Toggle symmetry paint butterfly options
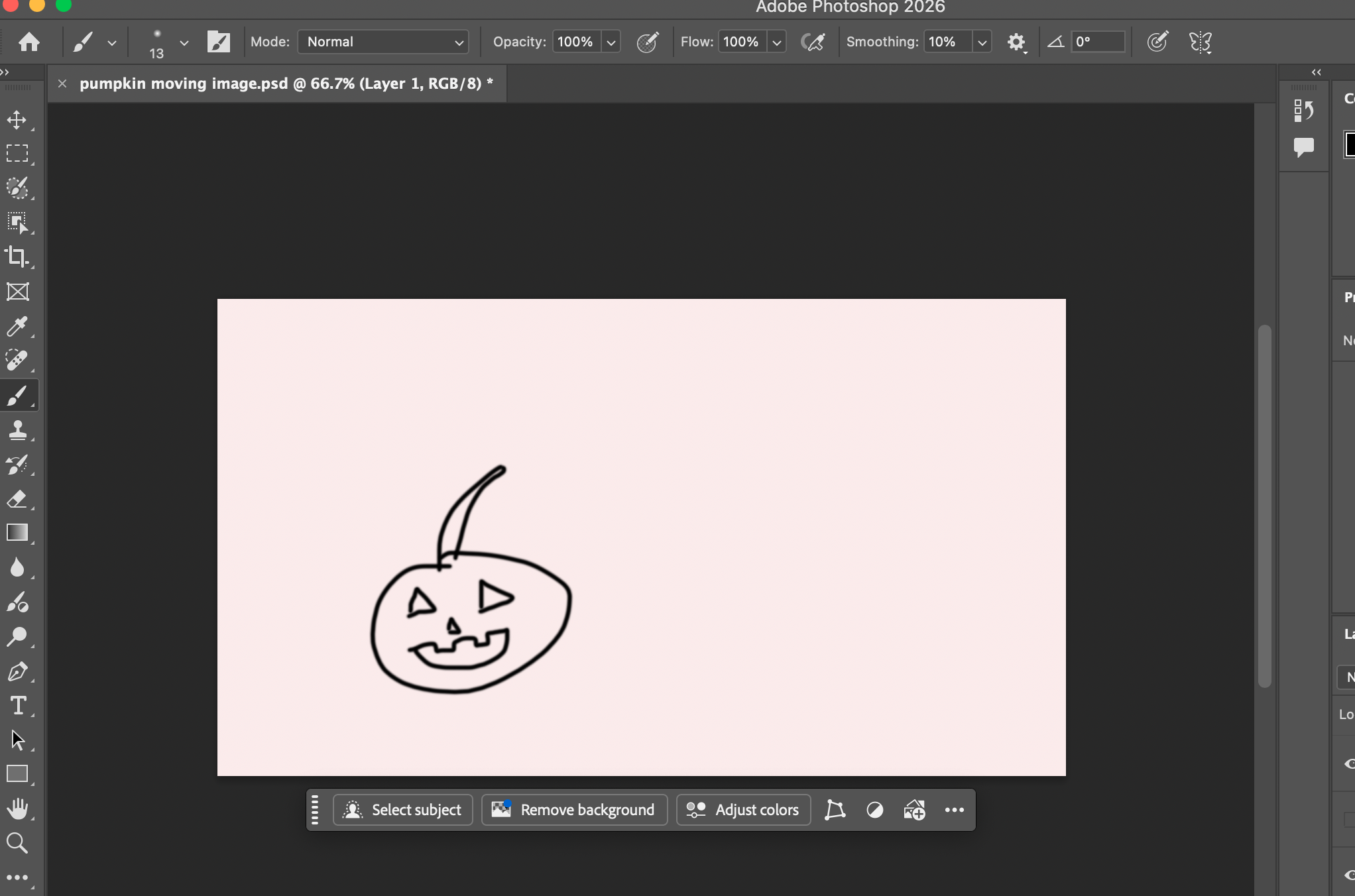 (x=1200, y=42)
